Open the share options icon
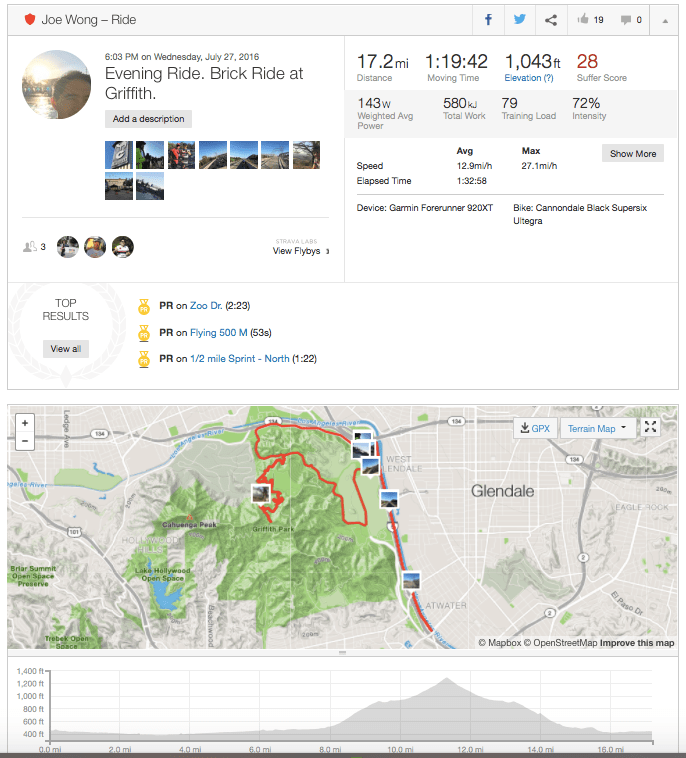 [x=550, y=19]
